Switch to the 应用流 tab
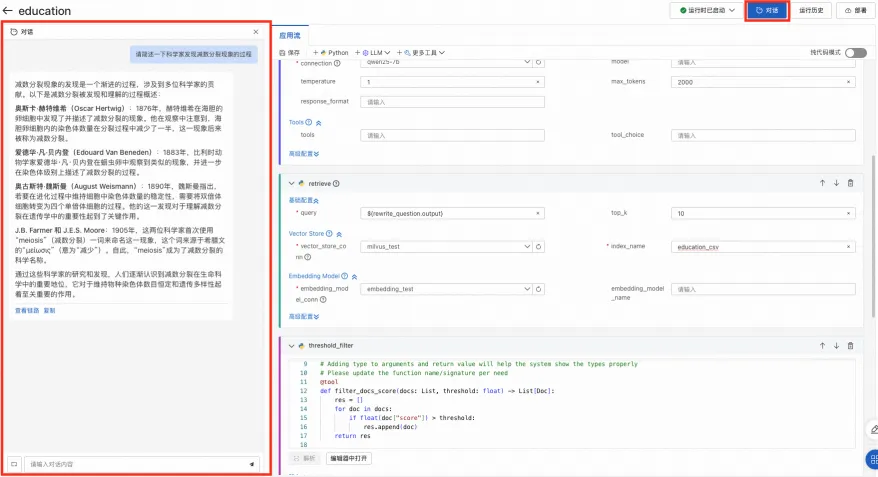Viewport: 878px width, 477px height. point(289,35)
